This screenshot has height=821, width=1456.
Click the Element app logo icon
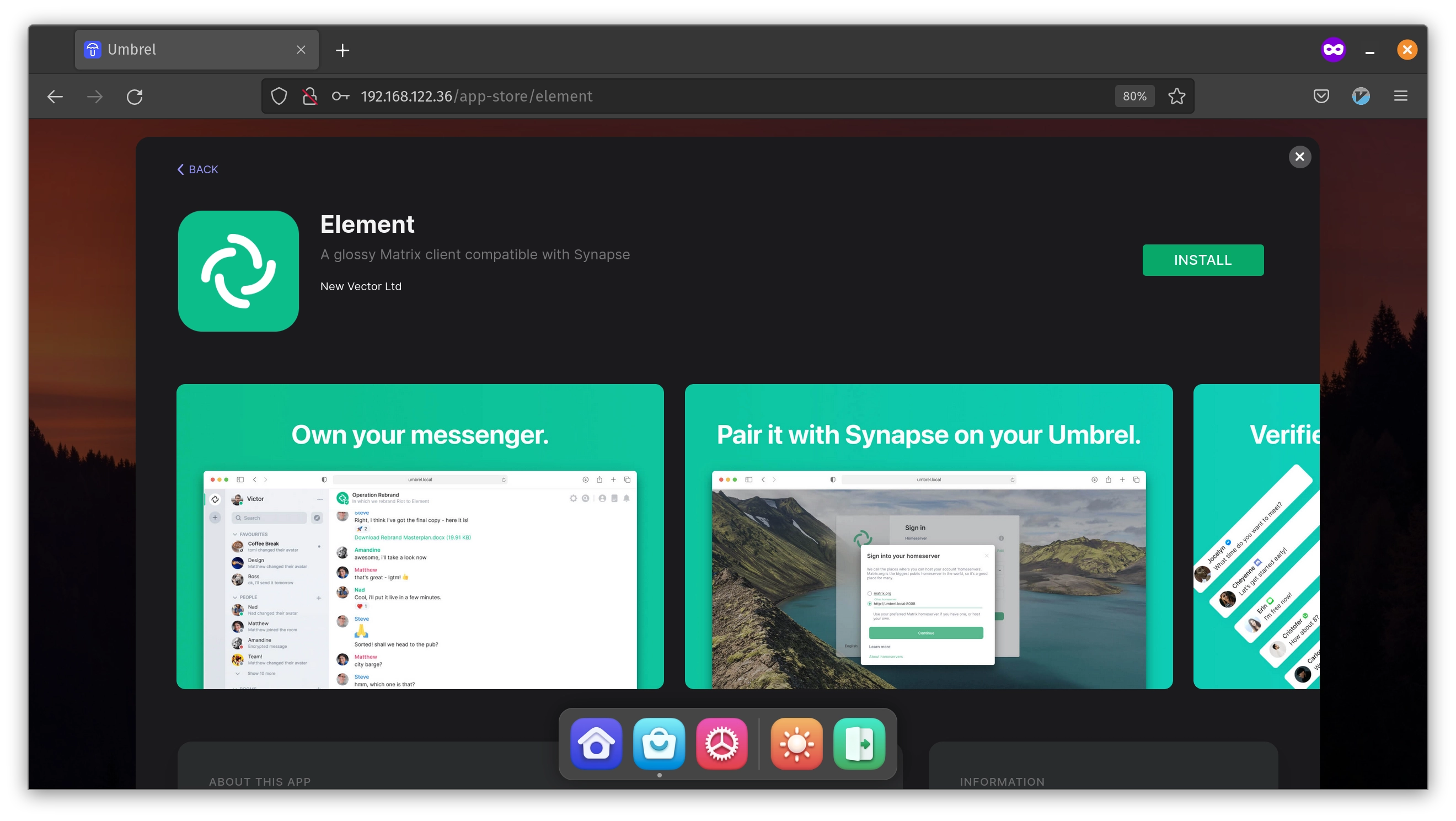point(238,271)
